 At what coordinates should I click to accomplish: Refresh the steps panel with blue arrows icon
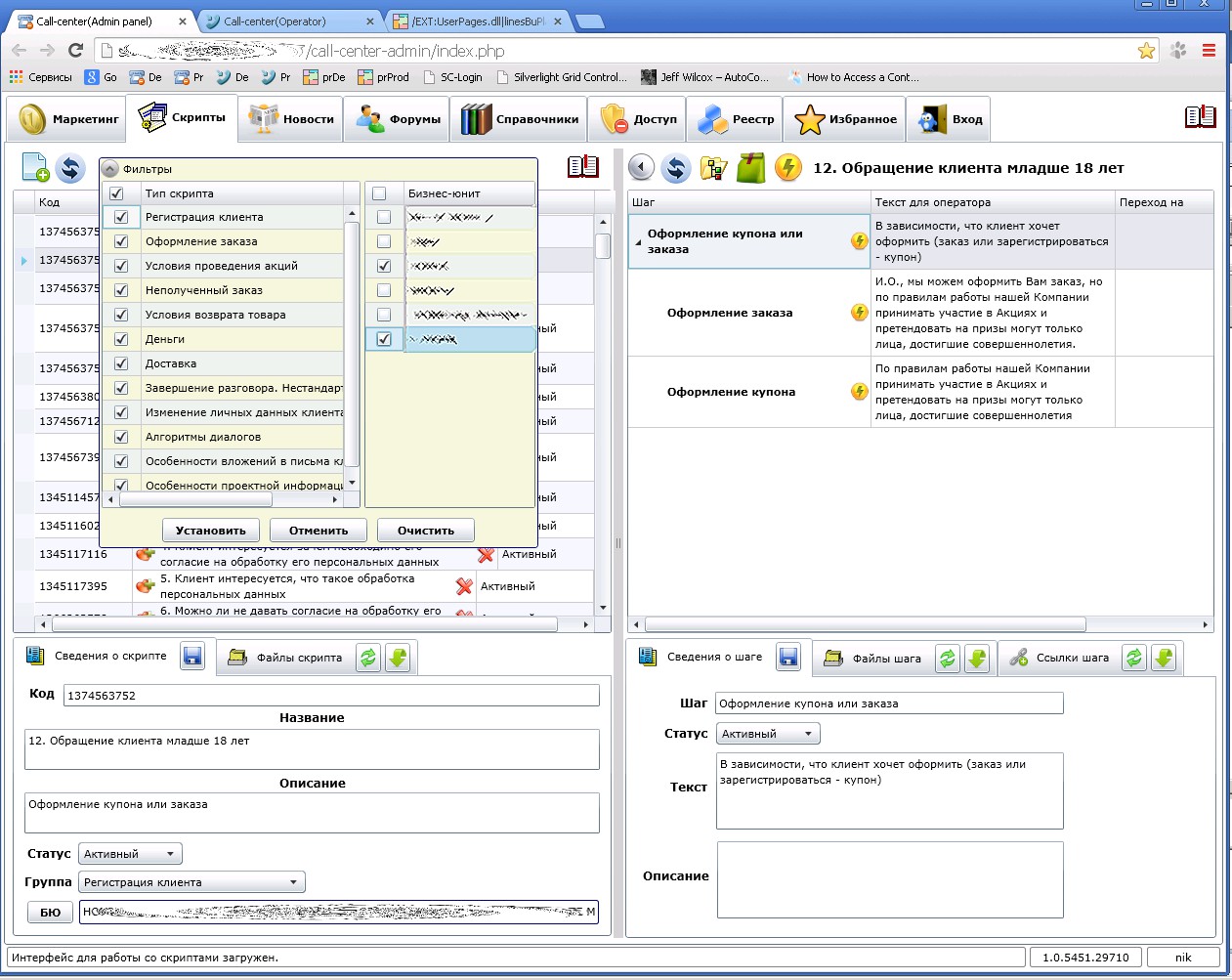click(x=676, y=168)
